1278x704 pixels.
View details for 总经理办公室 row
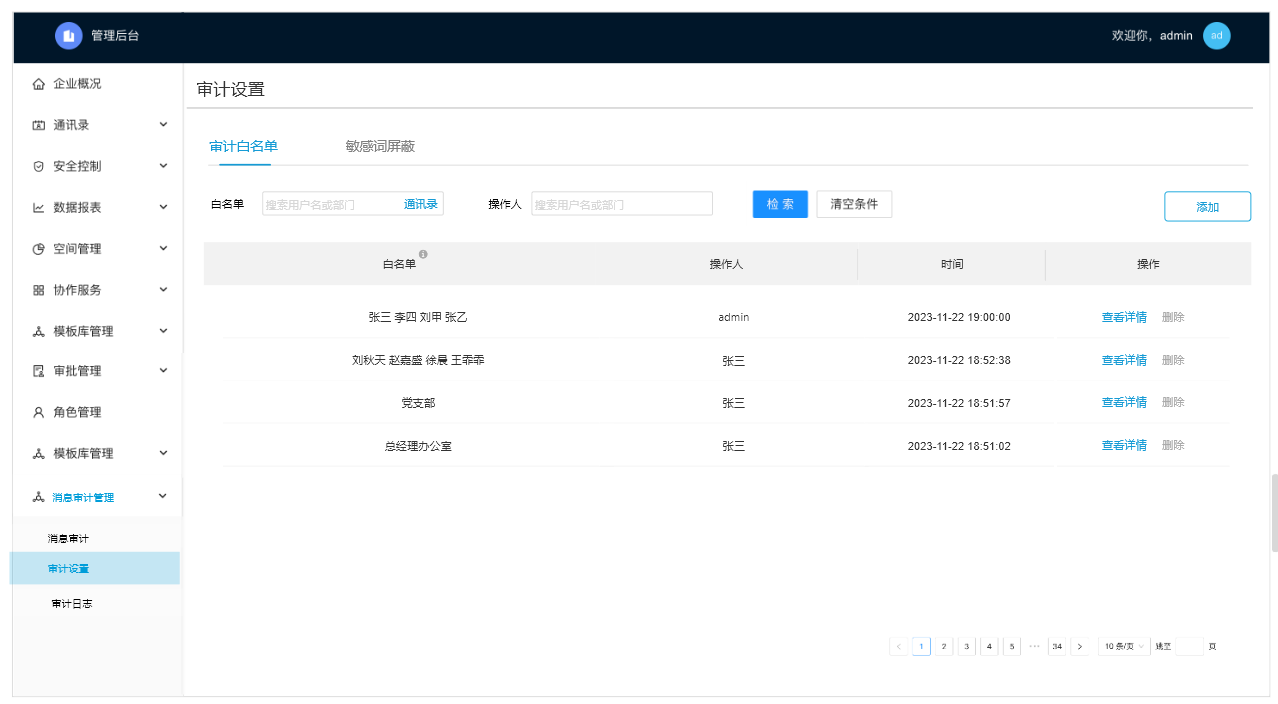pos(1124,445)
